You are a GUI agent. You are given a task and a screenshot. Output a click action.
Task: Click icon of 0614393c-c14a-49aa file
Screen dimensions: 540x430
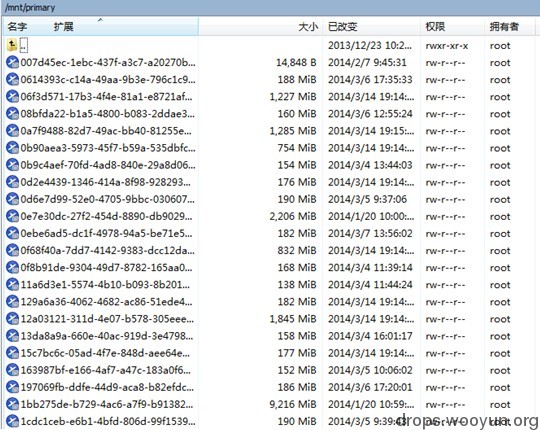(12, 79)
